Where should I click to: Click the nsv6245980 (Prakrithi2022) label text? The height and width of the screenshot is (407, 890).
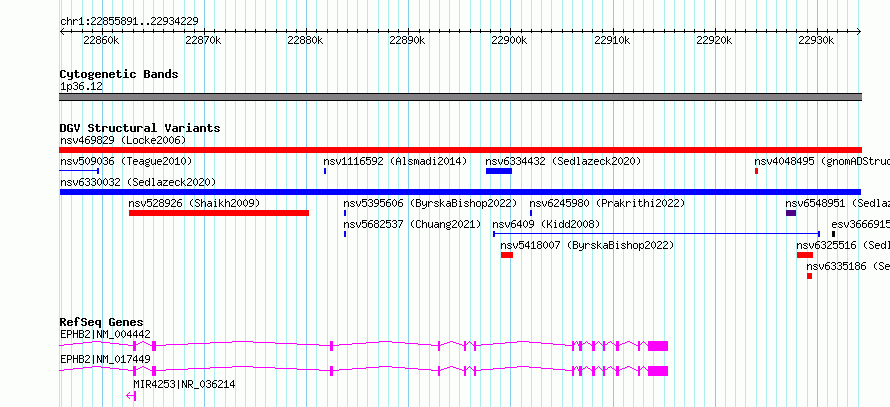[607, 203]
